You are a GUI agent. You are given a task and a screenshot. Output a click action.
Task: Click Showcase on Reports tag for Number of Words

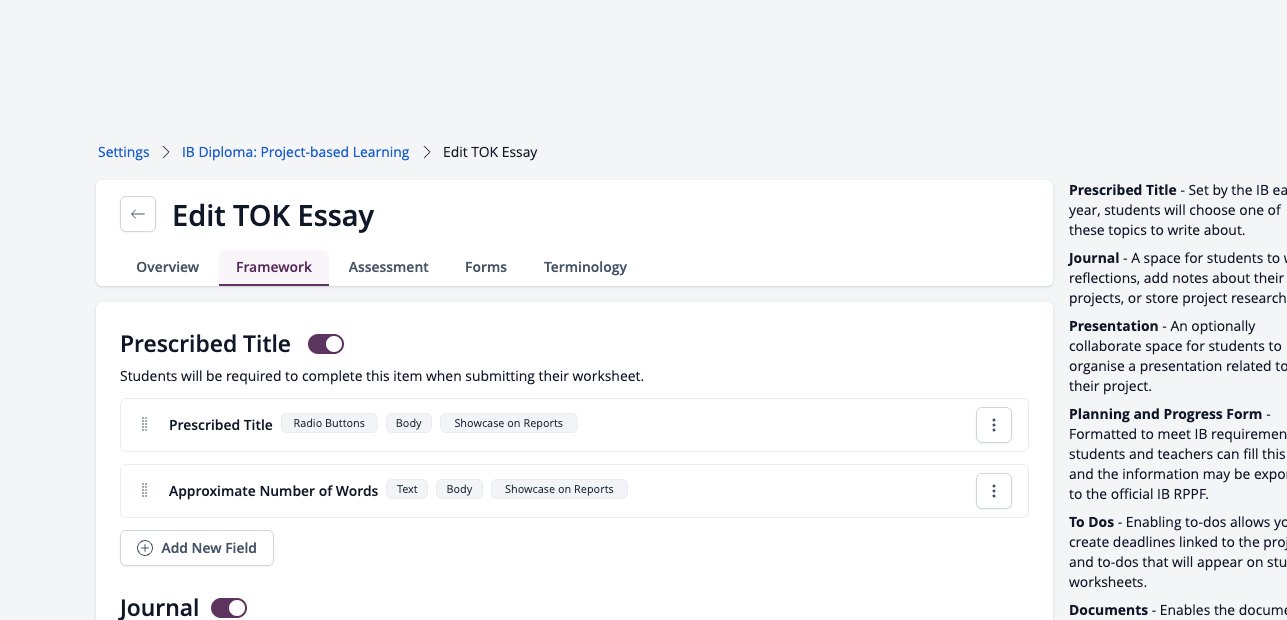click(x=559, y=489)
